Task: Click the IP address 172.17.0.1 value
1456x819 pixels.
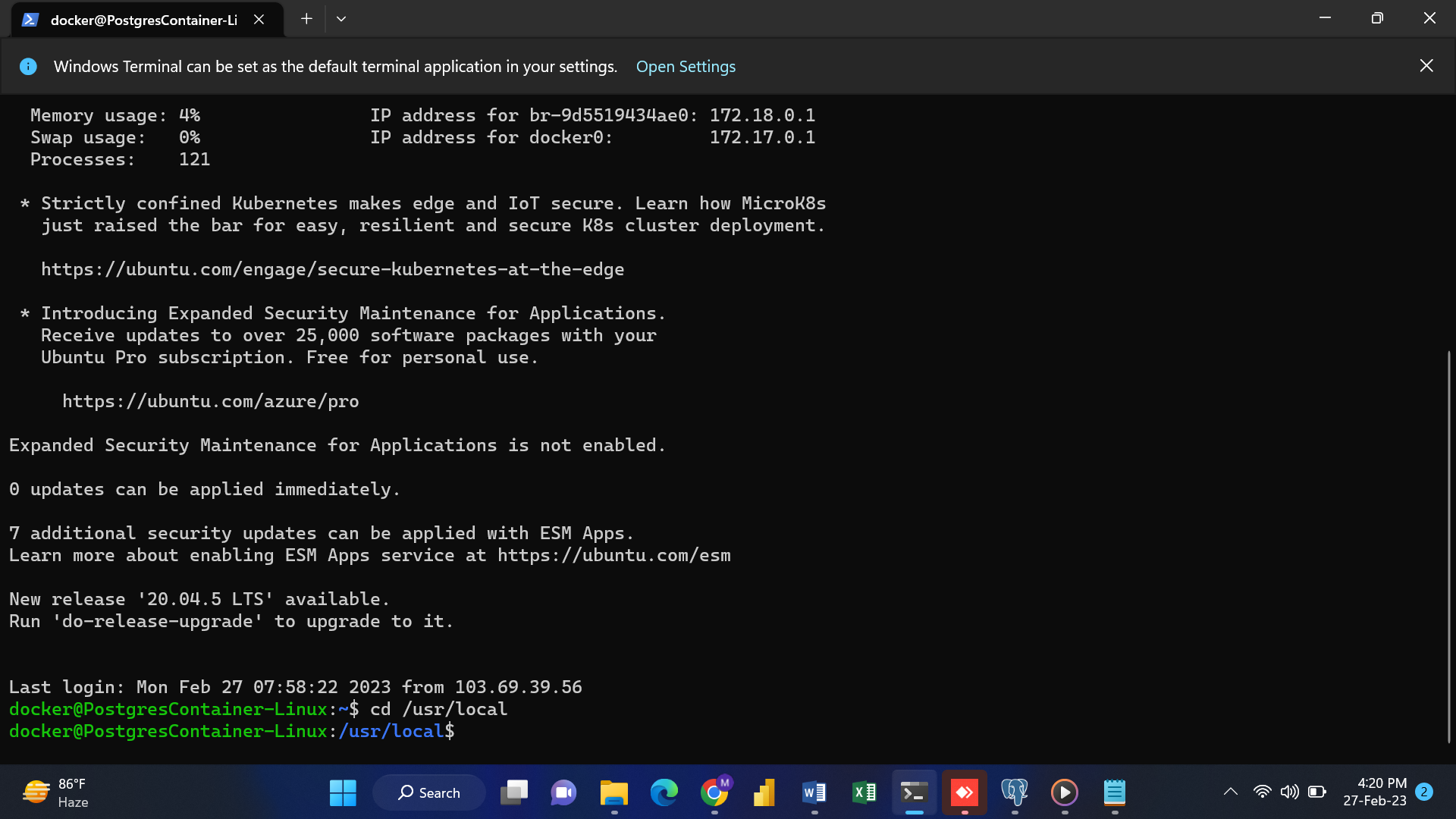Action: pyautogui.click(x=762, y=137)
